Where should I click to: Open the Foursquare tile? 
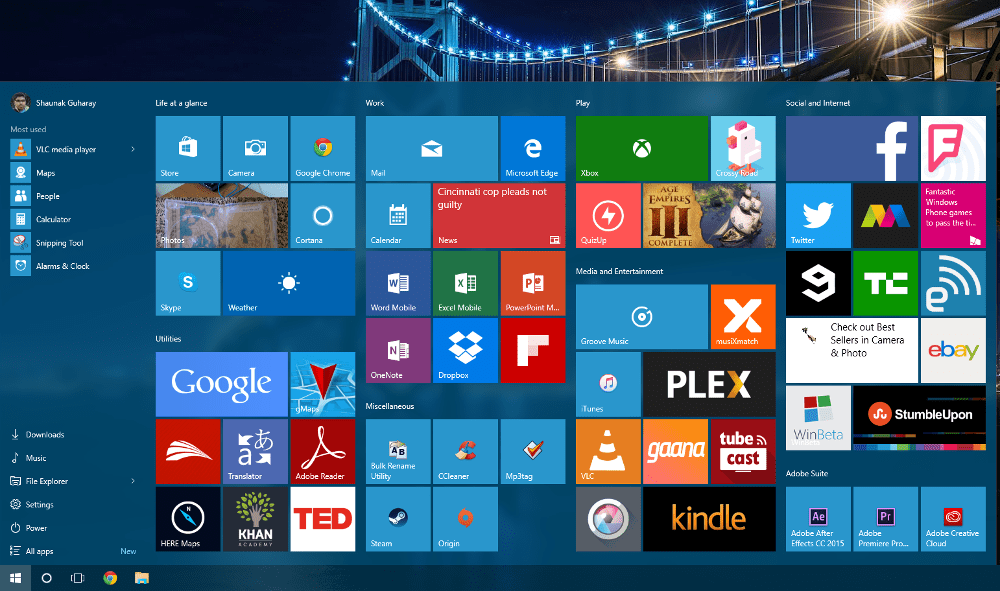pyautogui.click(x=953, y=149)
